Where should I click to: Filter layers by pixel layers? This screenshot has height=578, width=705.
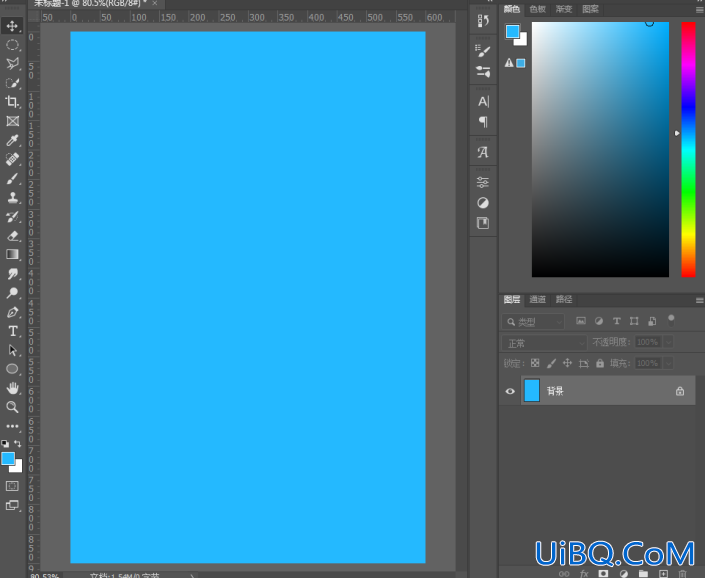click(581, 321)
